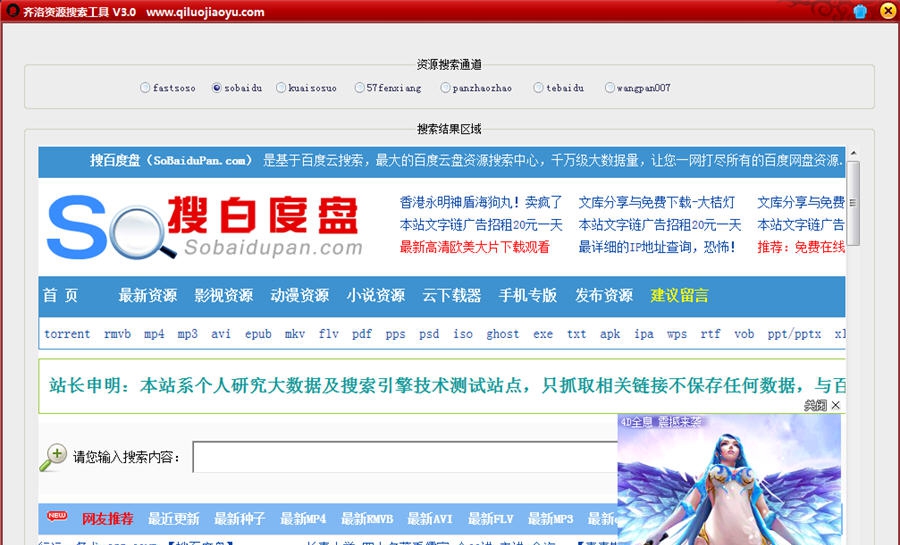Open 影视资源 nav item
Viewport: 900px width, 545px height.
click(x=223, y=295)
